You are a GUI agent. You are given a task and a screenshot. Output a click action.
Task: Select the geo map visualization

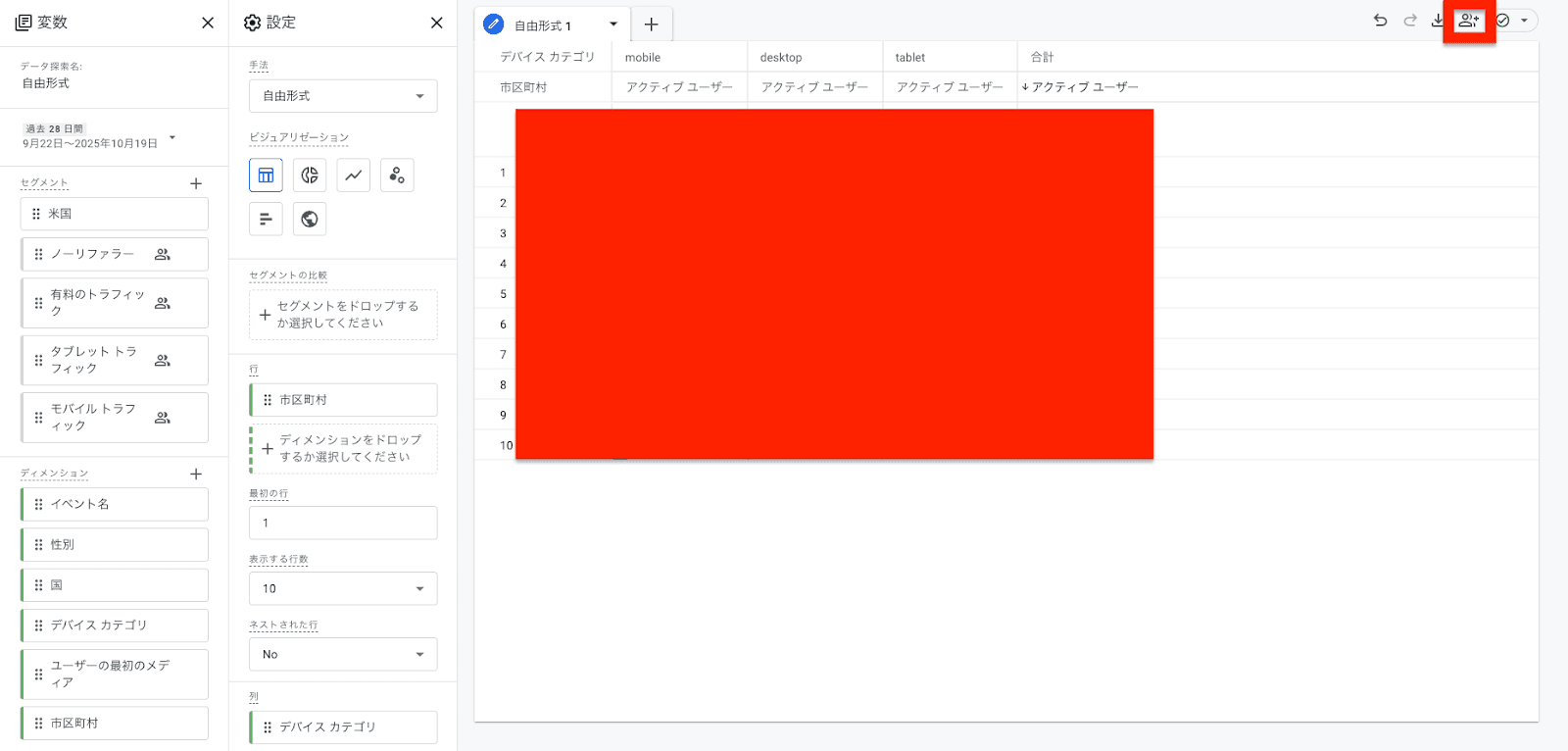pyautogui.click(x=310, y=220)
